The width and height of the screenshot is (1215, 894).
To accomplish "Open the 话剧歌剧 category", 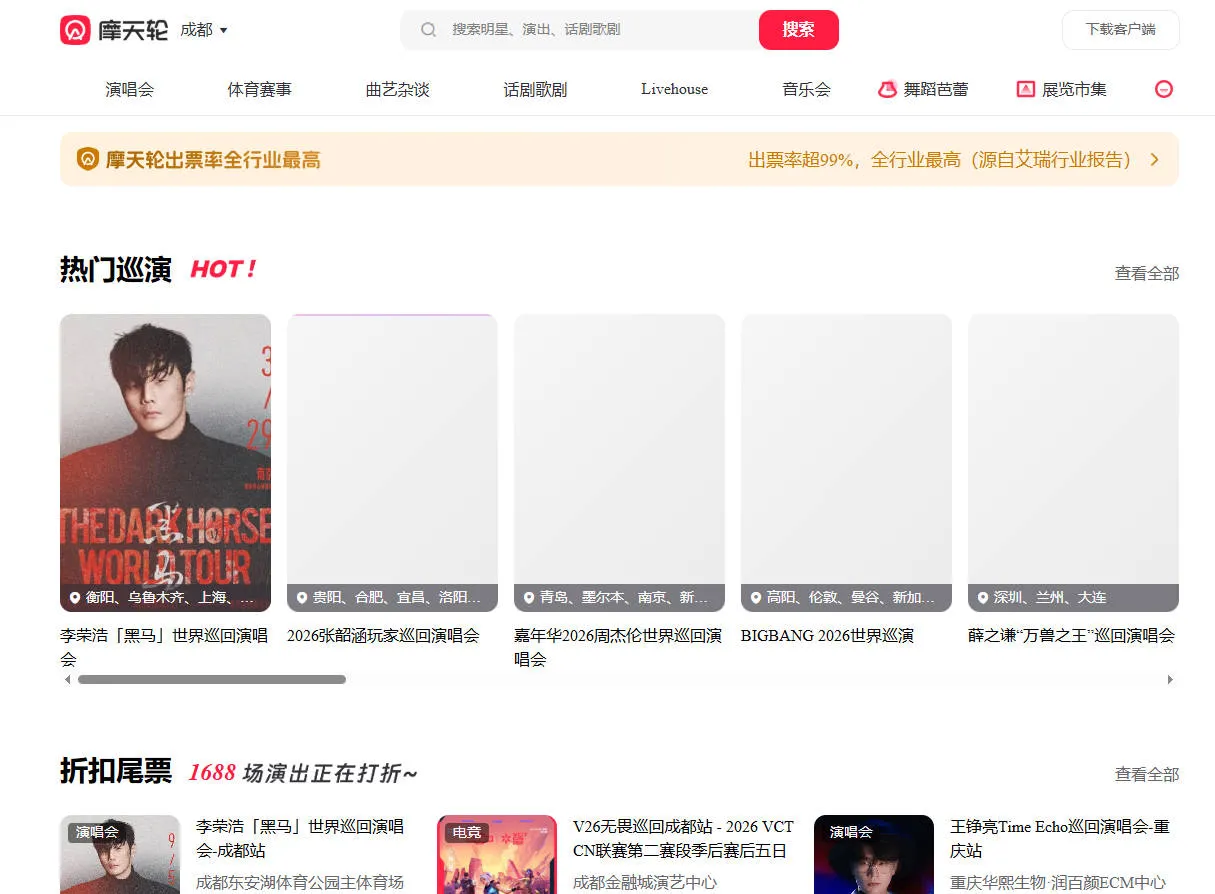I will click(x=535, y=89).
